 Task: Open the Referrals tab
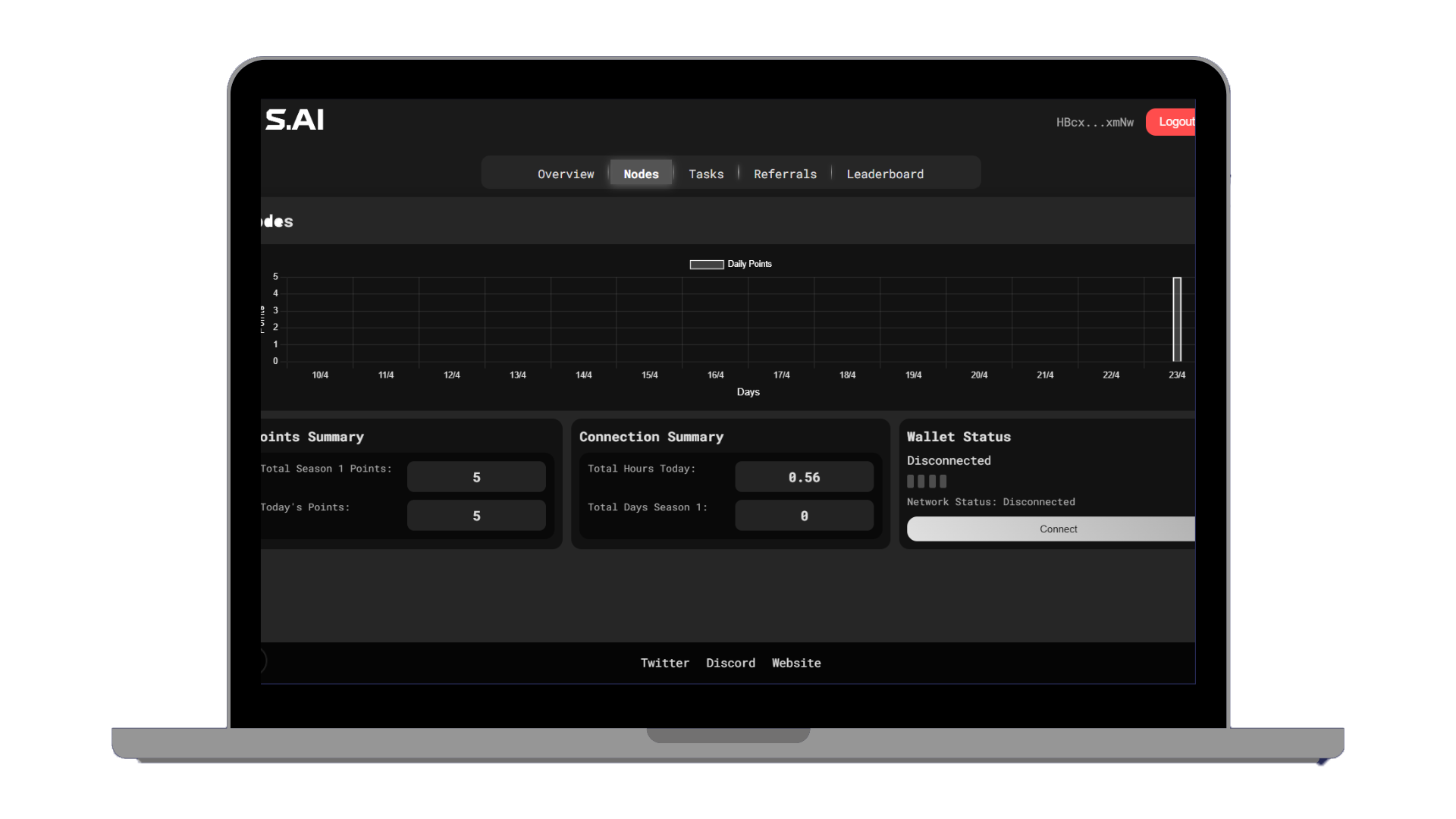click(x=785, y=174)
